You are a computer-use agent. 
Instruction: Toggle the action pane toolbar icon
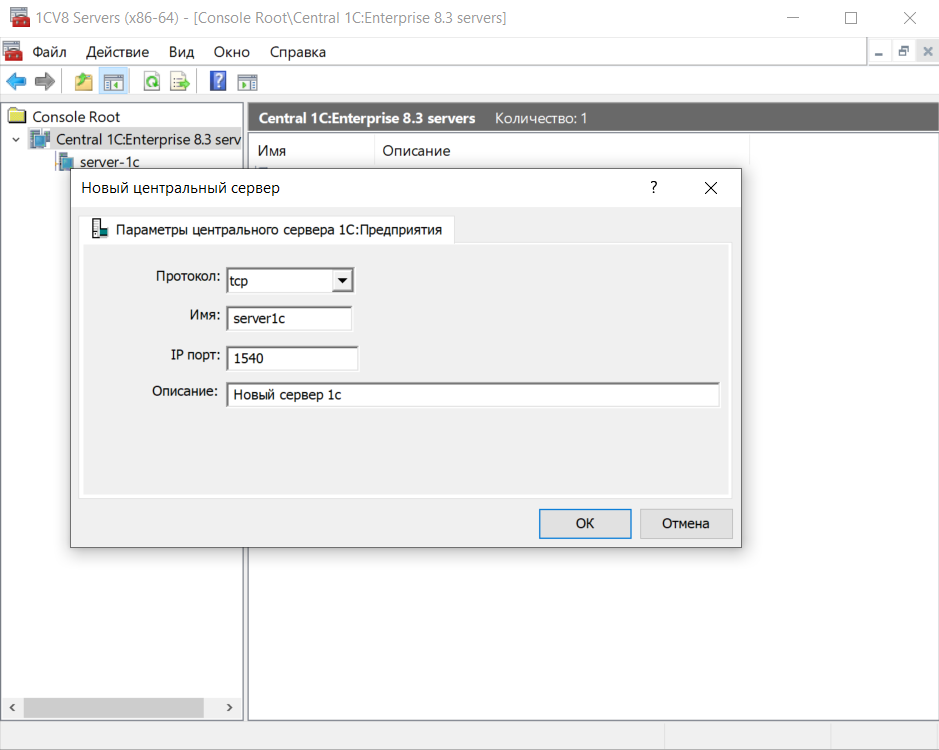click(247, 82)
